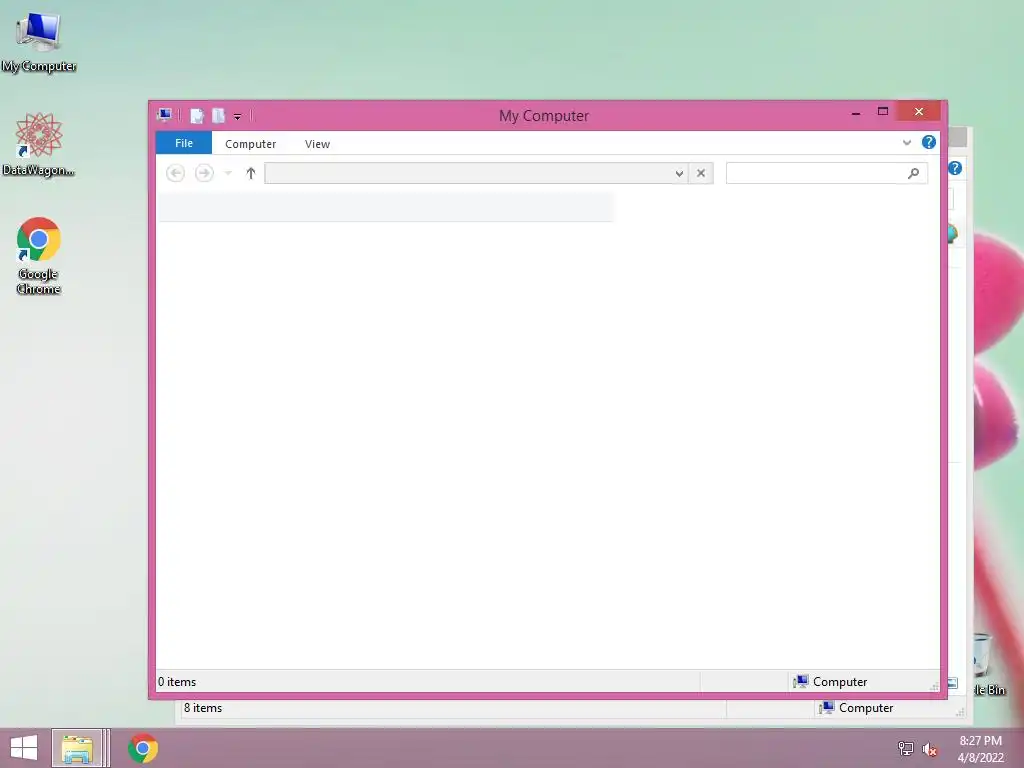Select the DataWagon desktop shortcut
The width and height of the screenshot is (1024, 768).
39,144
